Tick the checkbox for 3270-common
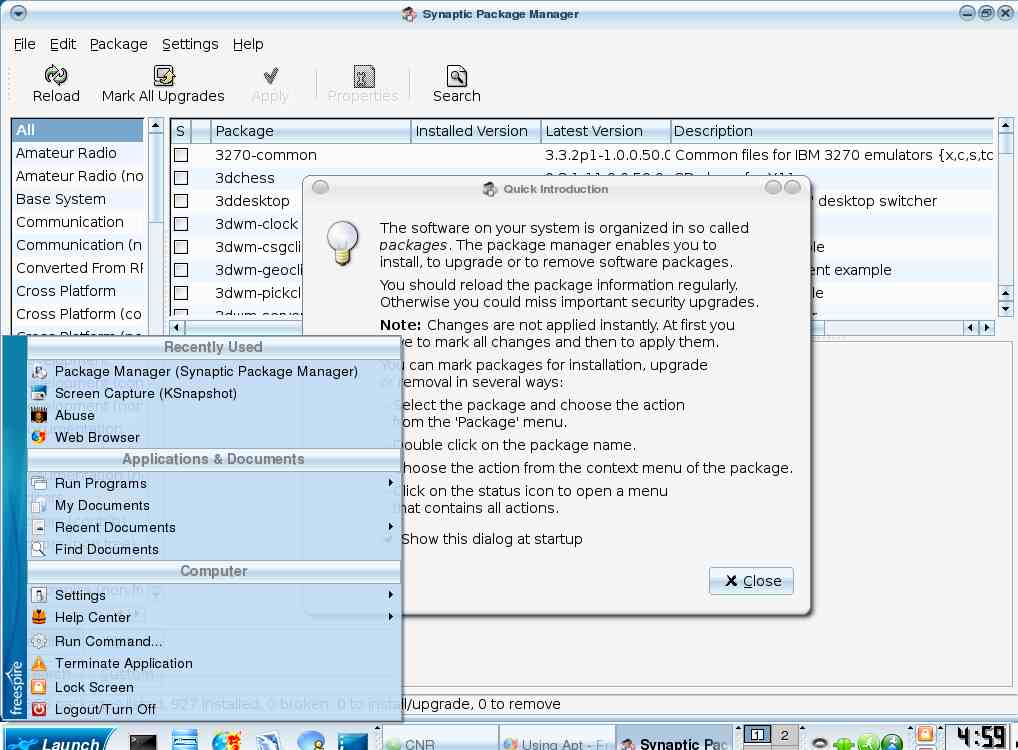This screenshot has height=750, width=1018. click(181, 155)
